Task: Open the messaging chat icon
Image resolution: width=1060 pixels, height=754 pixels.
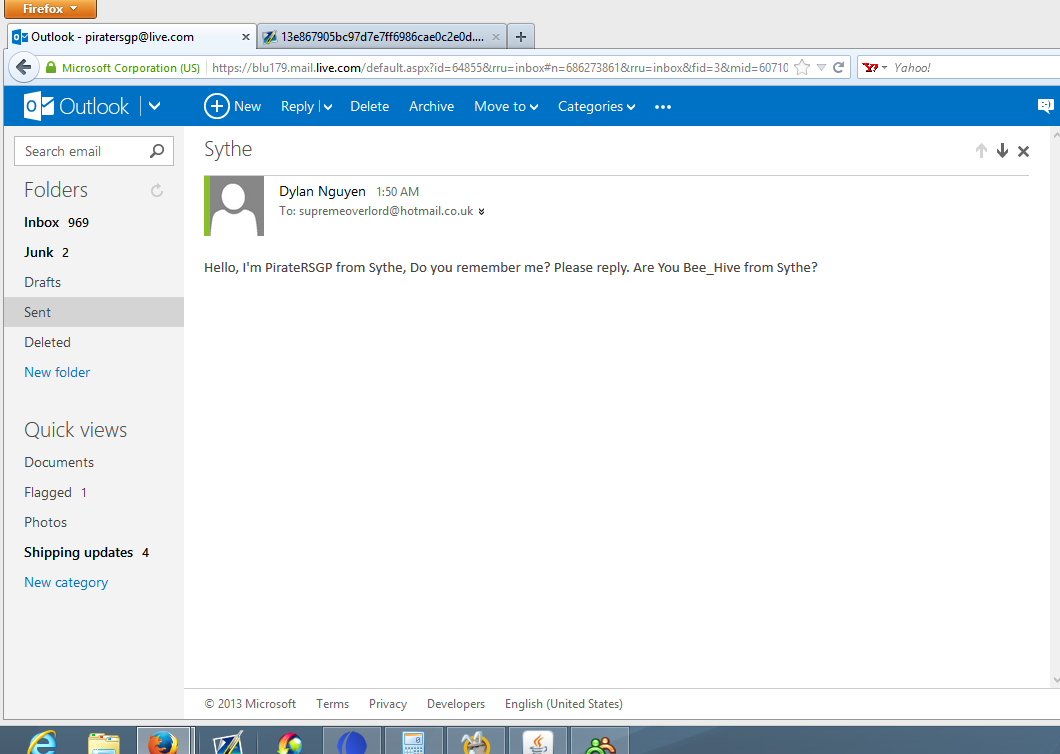Action: tap(1045, 105)
